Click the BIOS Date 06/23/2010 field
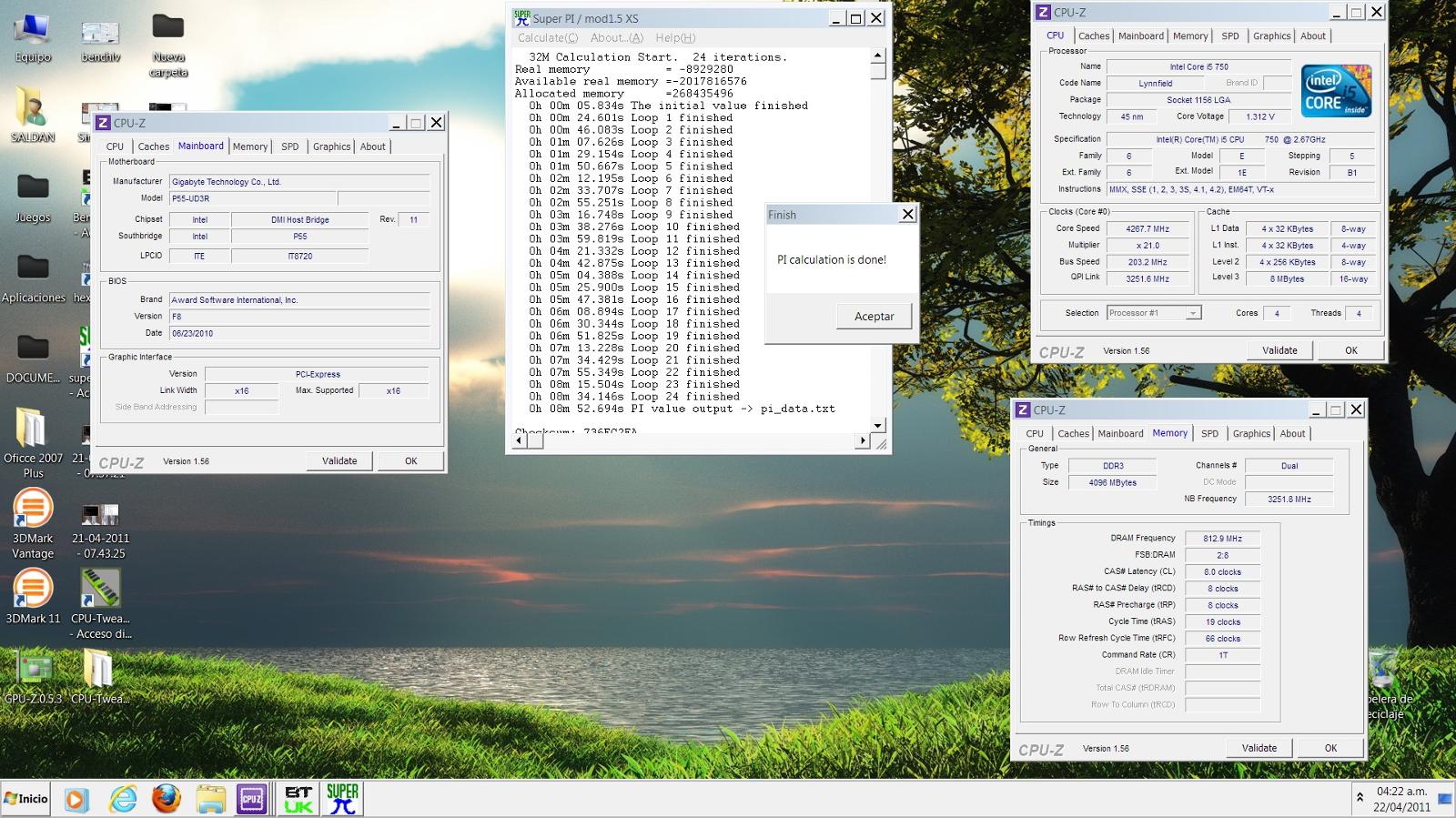Screen dimensions: 1456x818 (x=298, y=333)
